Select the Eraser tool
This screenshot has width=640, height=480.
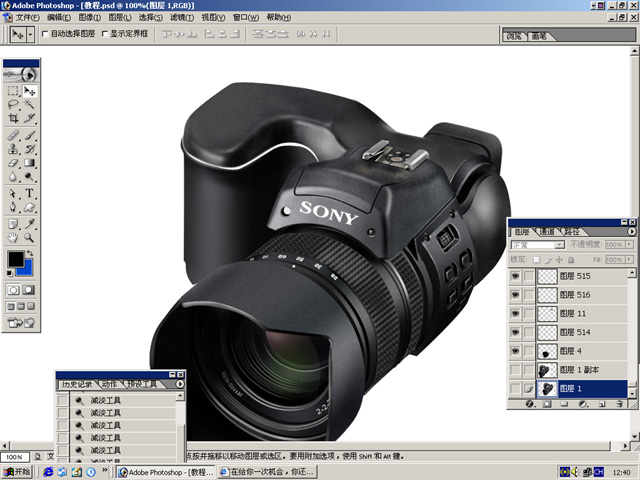[x=13, y=162]
